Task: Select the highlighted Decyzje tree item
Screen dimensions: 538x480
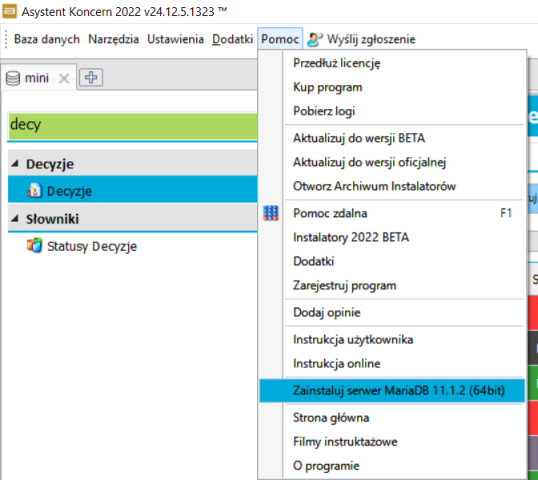Action: point(132,189)
